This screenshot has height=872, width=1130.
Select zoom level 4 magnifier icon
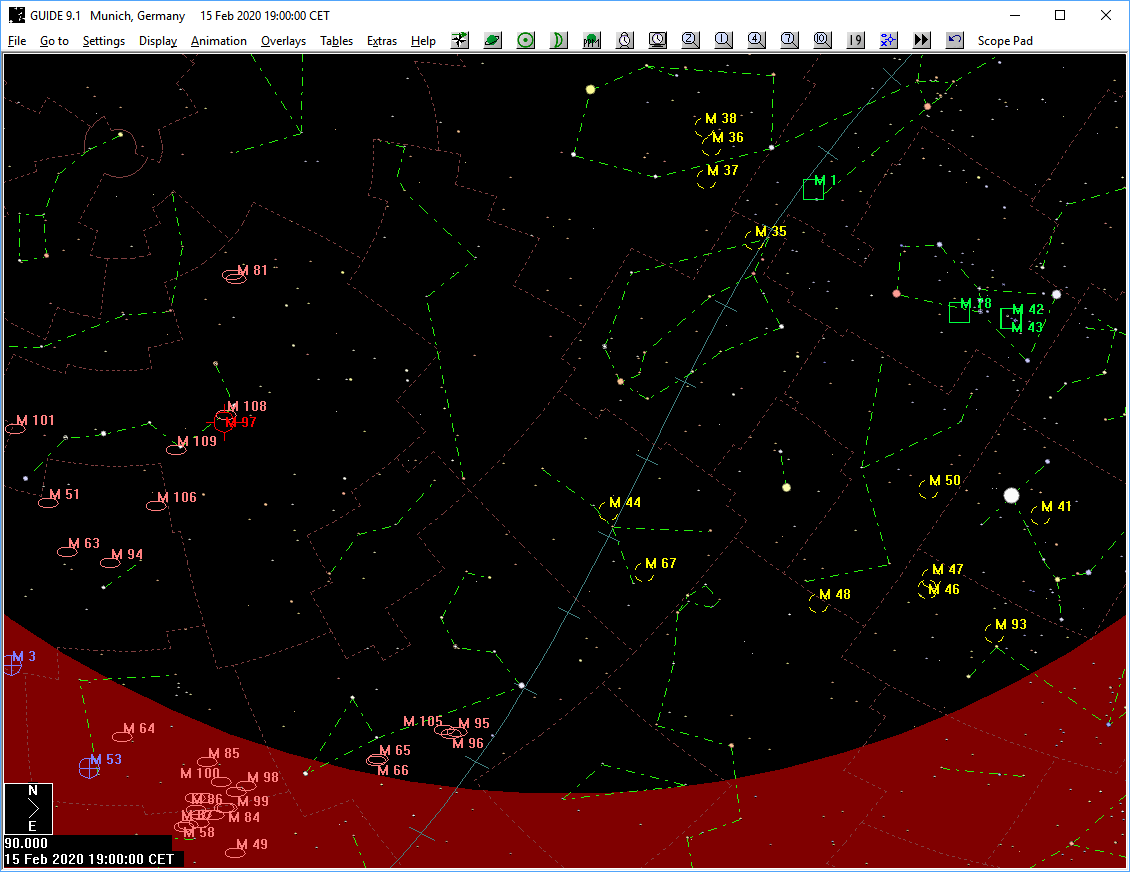click(x=756, y=40)
